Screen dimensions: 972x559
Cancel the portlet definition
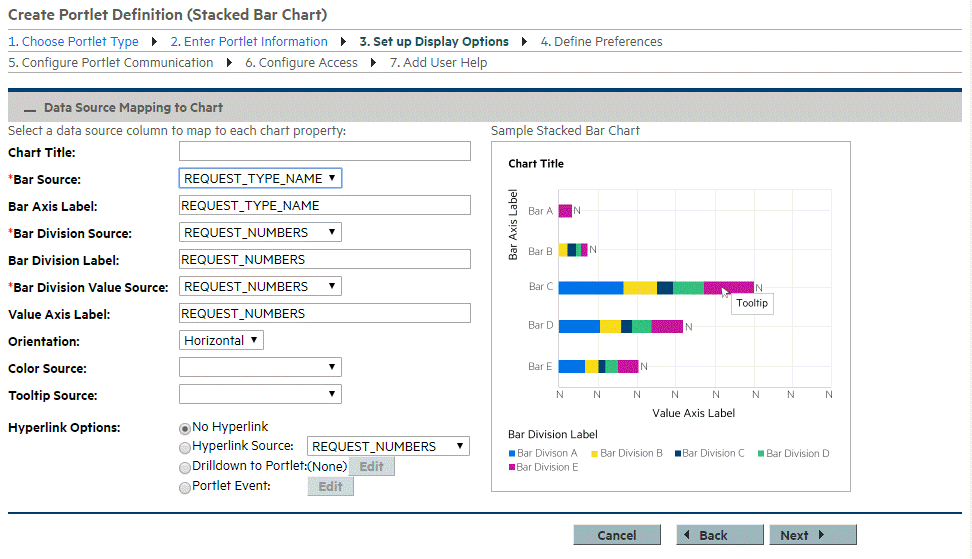click(x=617, y=535)
